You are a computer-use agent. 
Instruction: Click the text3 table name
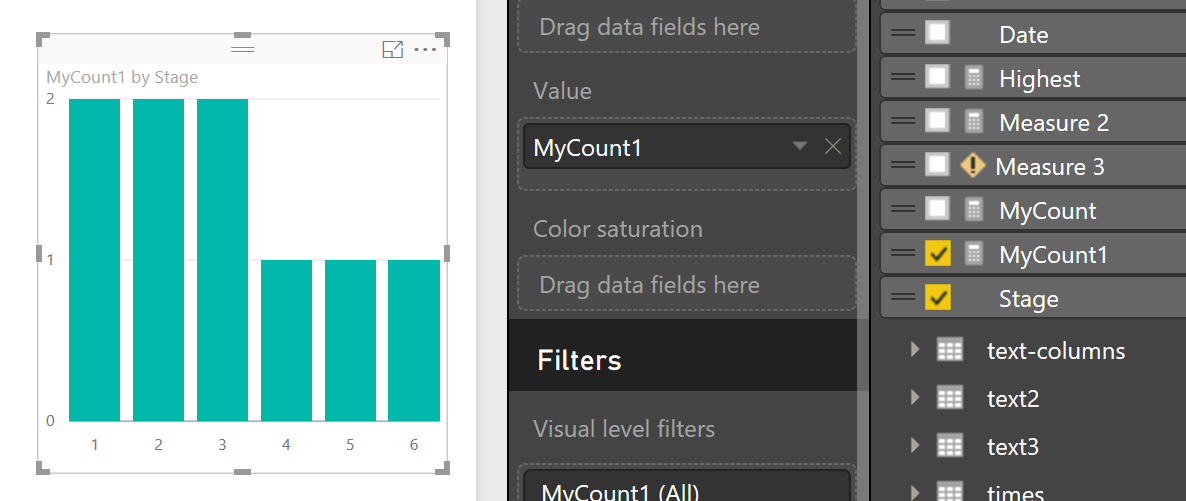click(x=1013, y=447)
